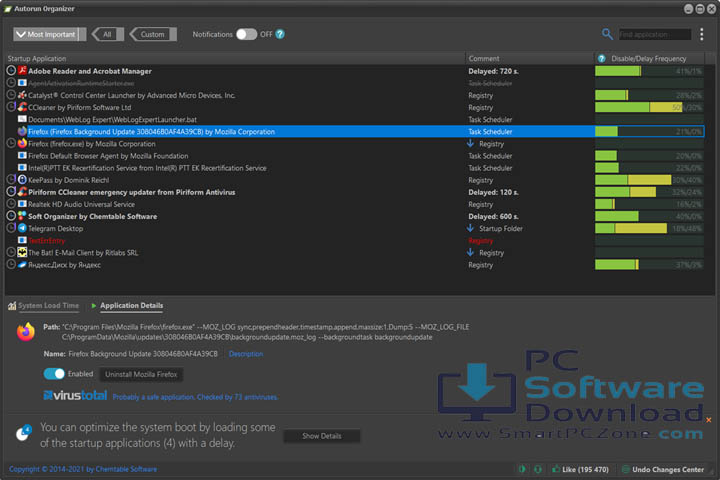Click System Load Time chart icon
720x480 pixels.
[12, 306]
